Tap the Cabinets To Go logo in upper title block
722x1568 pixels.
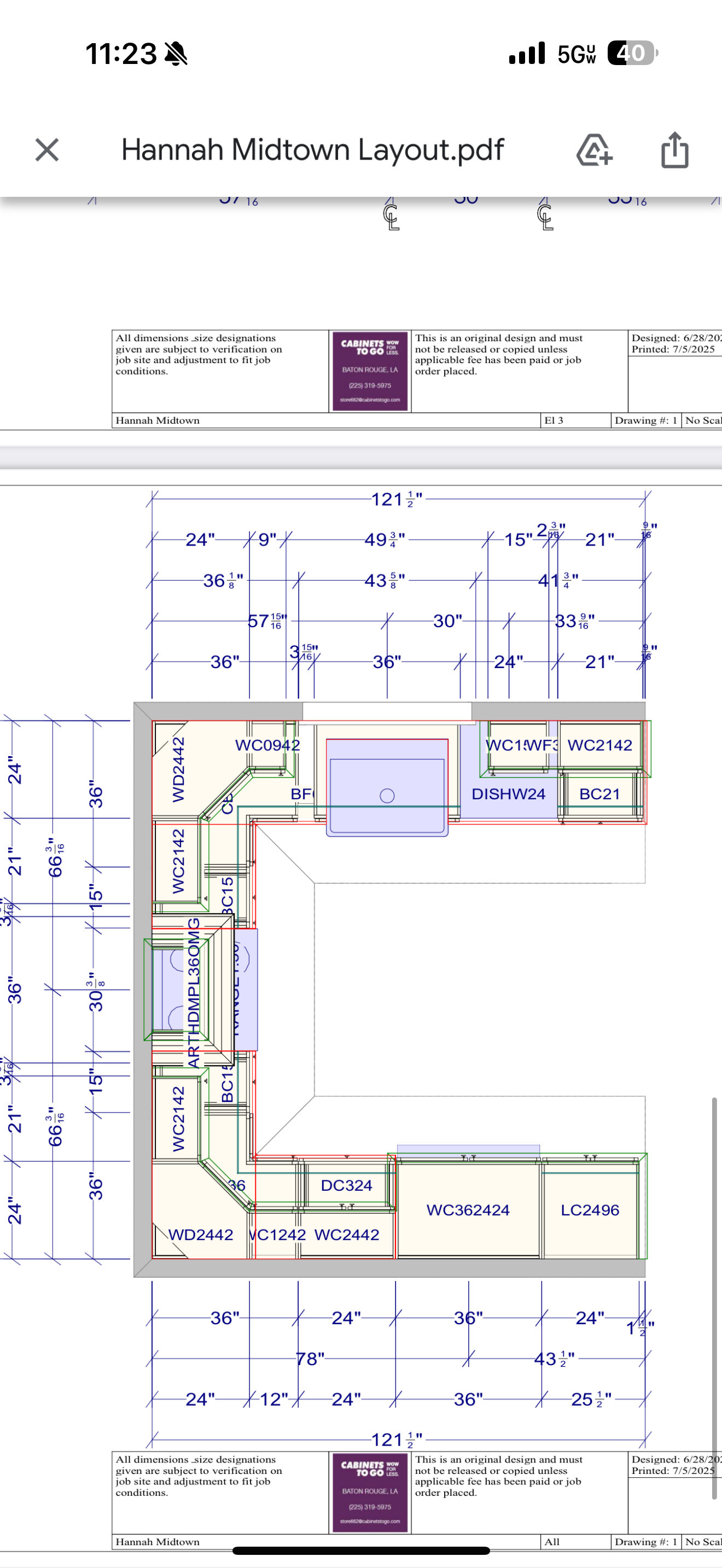370,371
